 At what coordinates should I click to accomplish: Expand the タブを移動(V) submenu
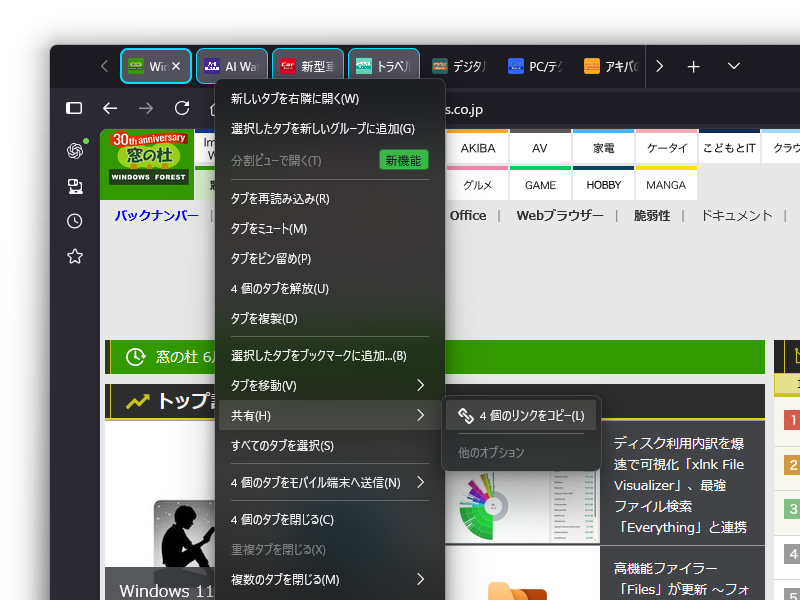pos(330,386)
